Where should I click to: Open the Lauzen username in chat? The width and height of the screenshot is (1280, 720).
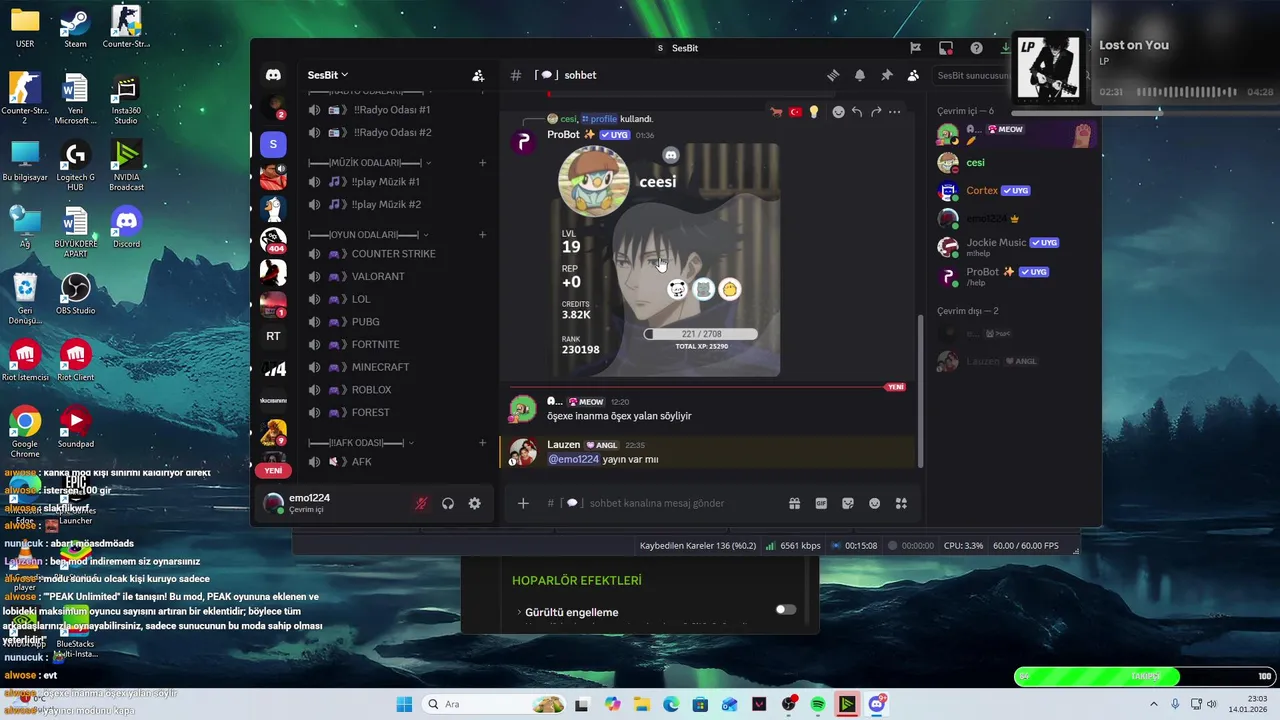pos(563,445)
